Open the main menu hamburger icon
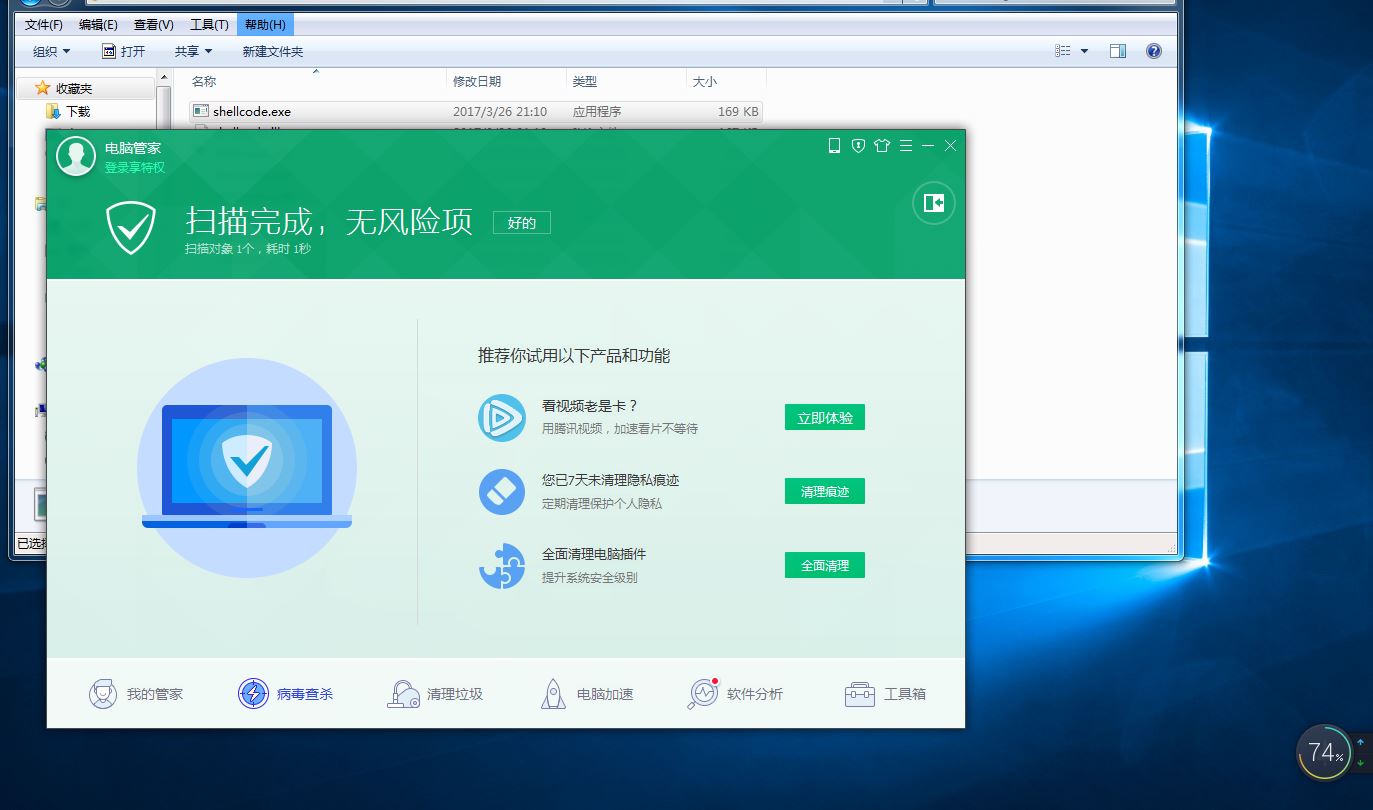Screen dimensions: 1373x810 pos(906,146)
